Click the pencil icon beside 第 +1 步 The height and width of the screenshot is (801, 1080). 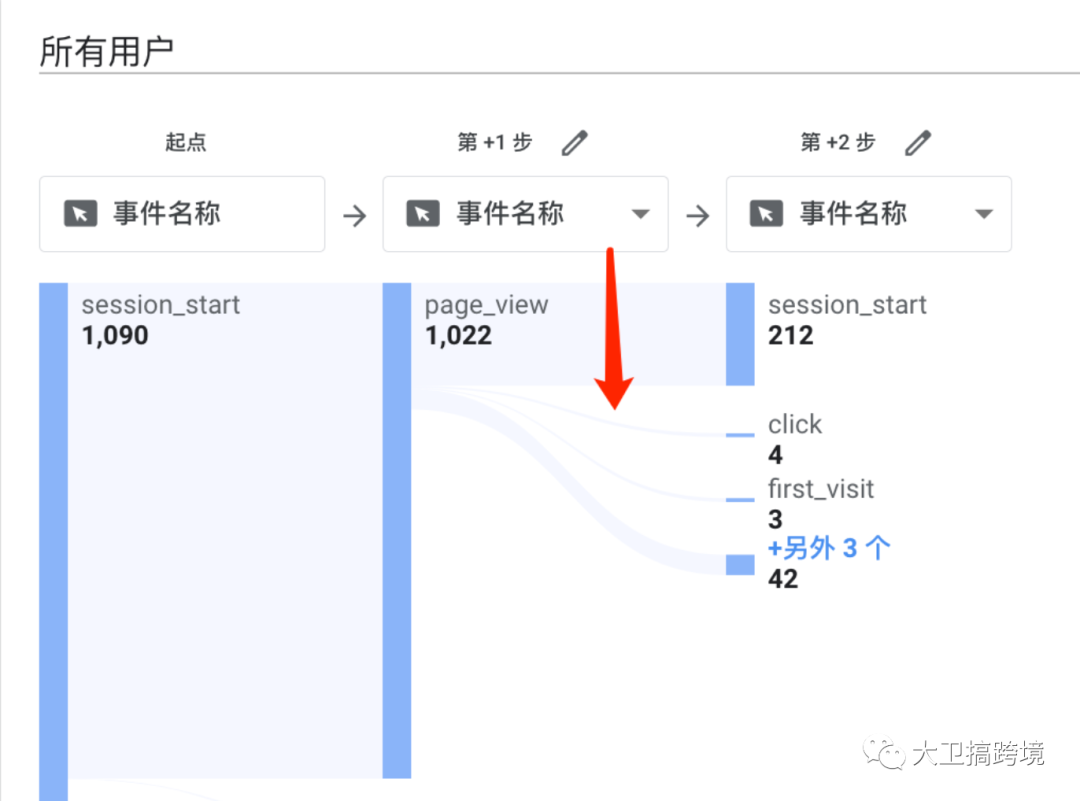574,143
